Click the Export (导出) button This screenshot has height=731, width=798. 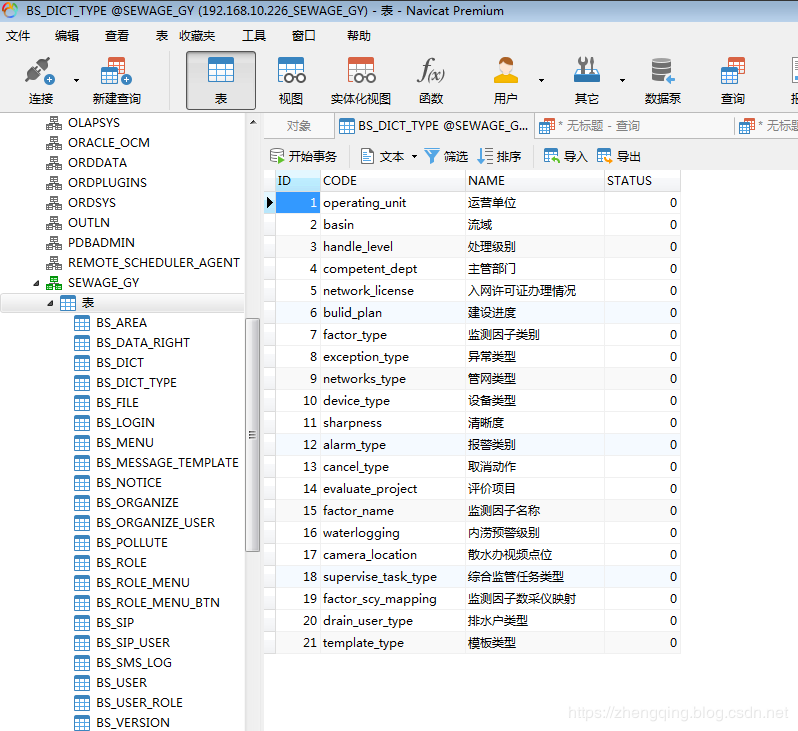pos(619,156)
